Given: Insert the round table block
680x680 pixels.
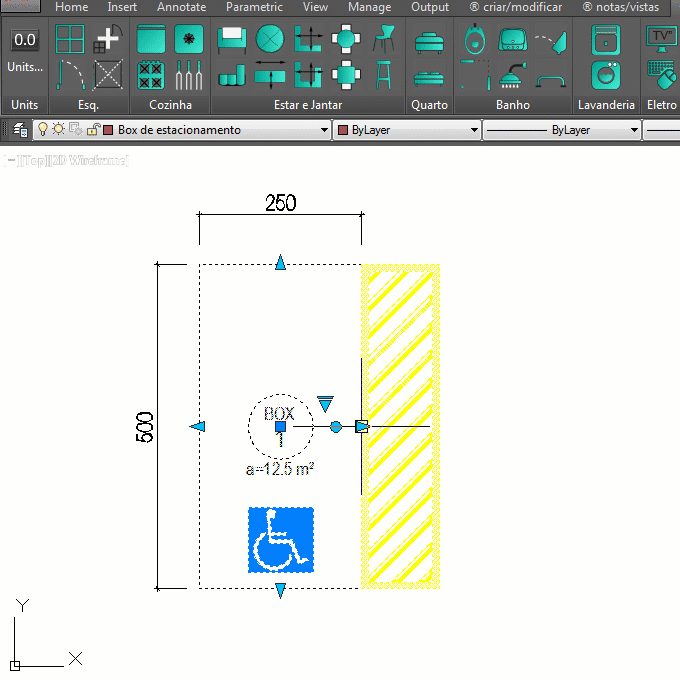Looking at the screenshot, I should [269, 40].
